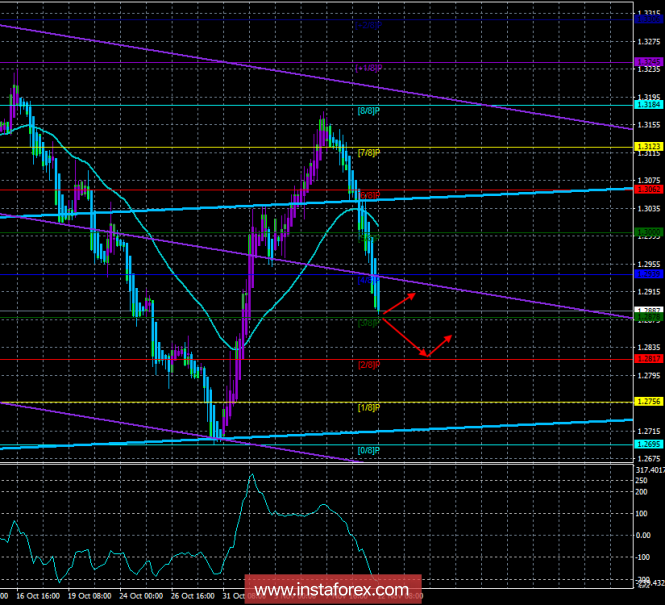Select the red 1.3062 price tag

649,189
